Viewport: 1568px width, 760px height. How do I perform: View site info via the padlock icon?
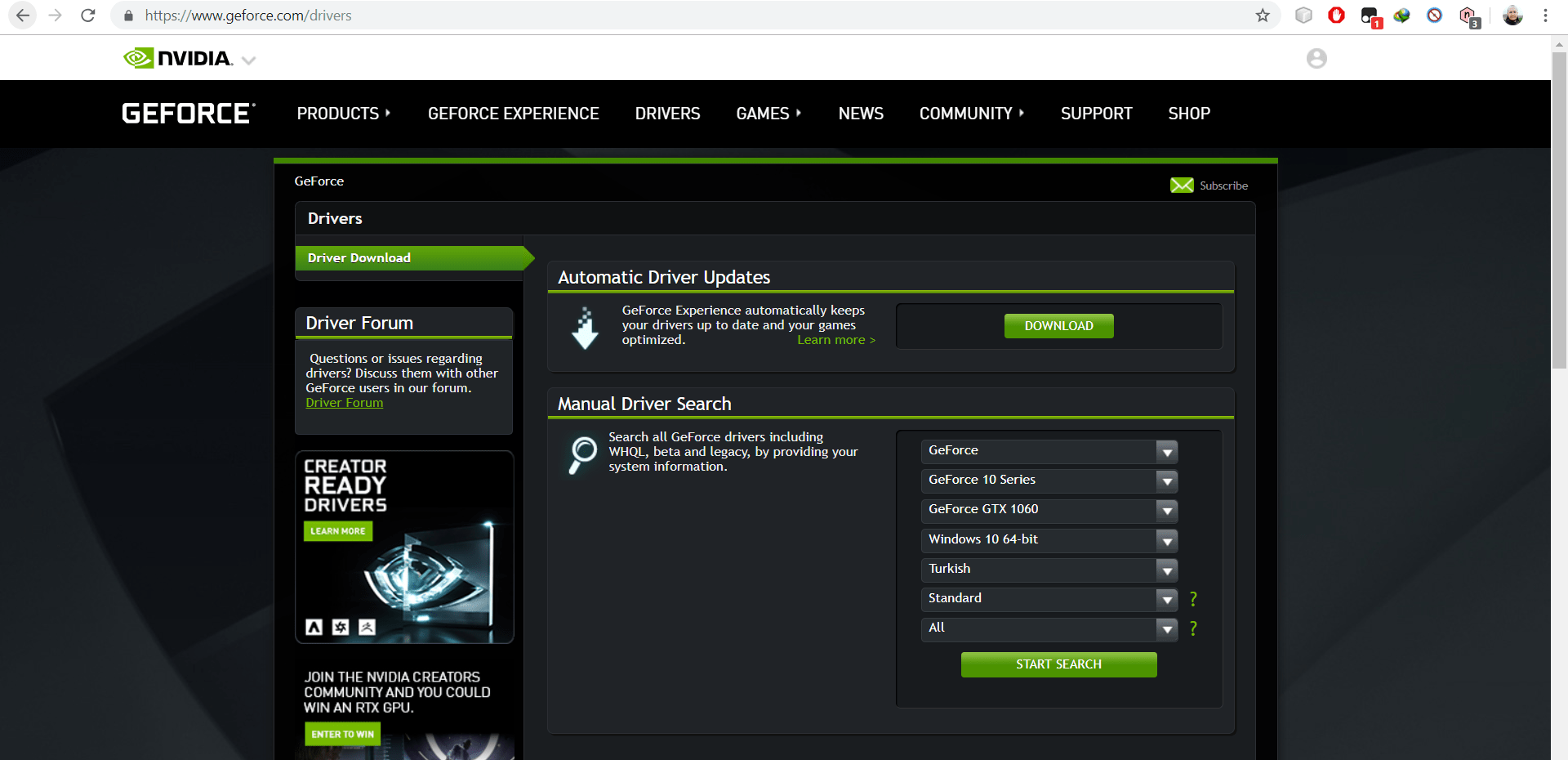click(x=128, y=16)
